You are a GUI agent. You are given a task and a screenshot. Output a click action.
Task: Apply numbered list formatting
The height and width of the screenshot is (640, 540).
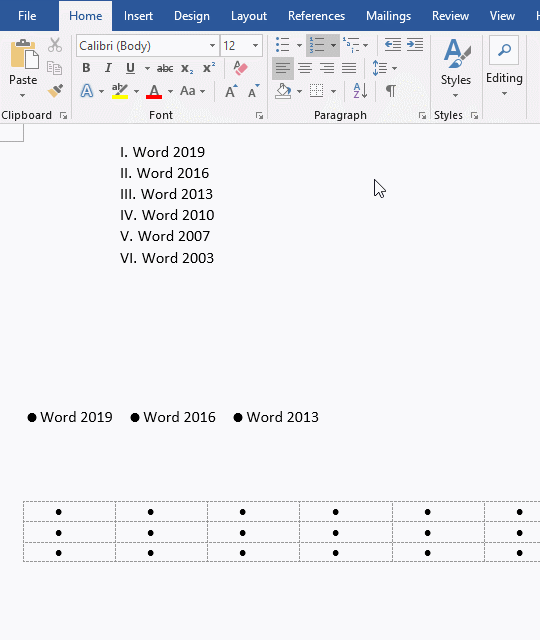click(x=317, y=45)
